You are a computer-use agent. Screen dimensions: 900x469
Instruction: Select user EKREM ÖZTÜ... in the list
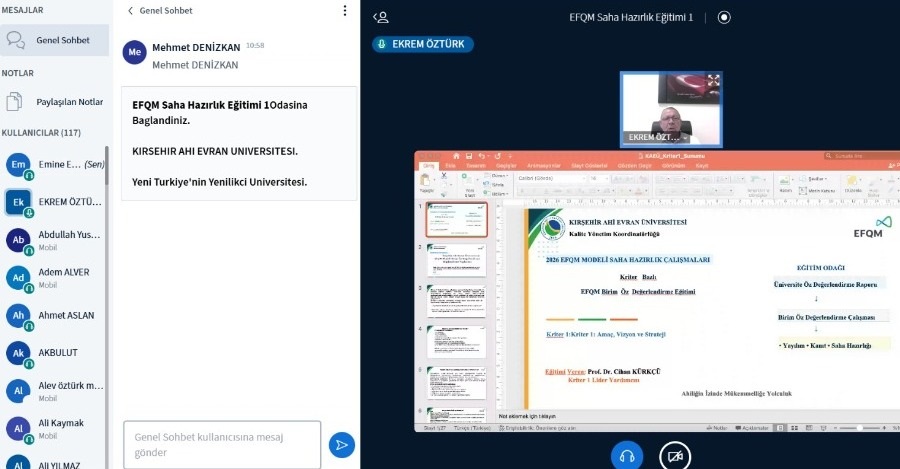55,202
